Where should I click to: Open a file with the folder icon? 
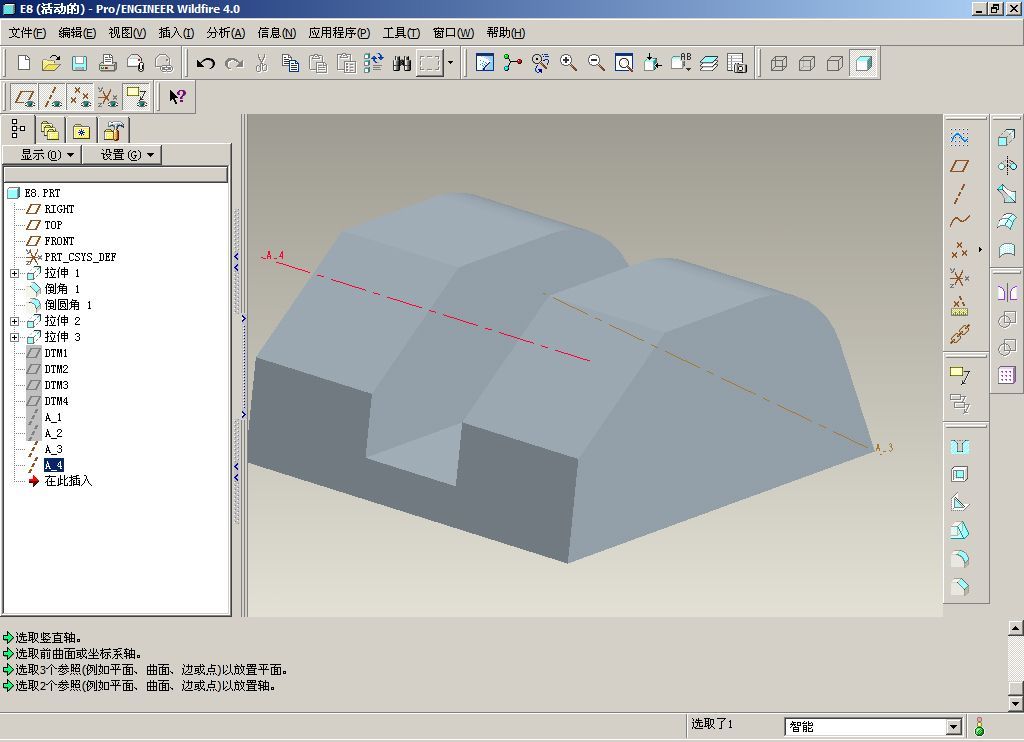(51, 63)
